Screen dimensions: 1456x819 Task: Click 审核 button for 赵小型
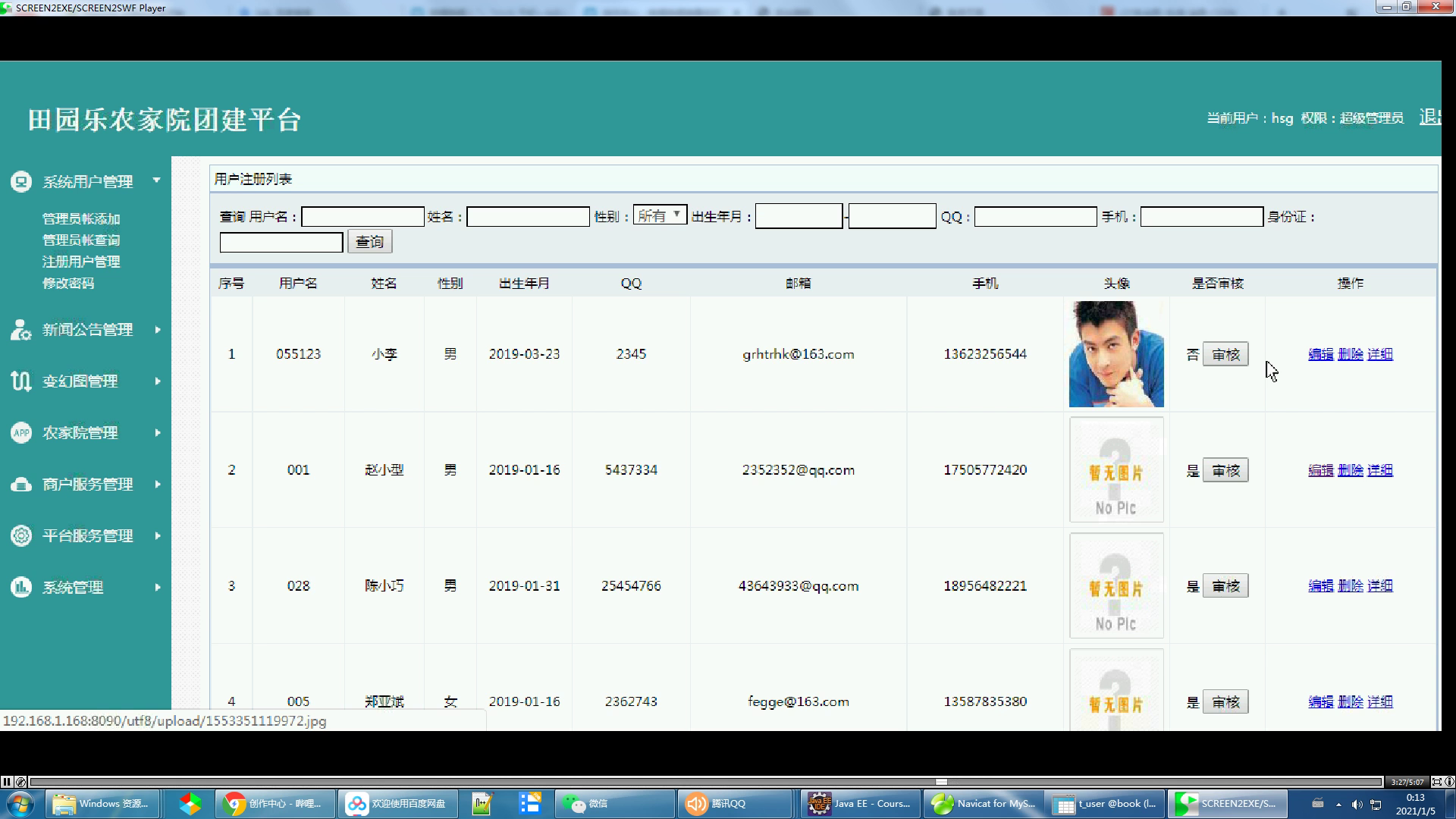click(1225, 470)
